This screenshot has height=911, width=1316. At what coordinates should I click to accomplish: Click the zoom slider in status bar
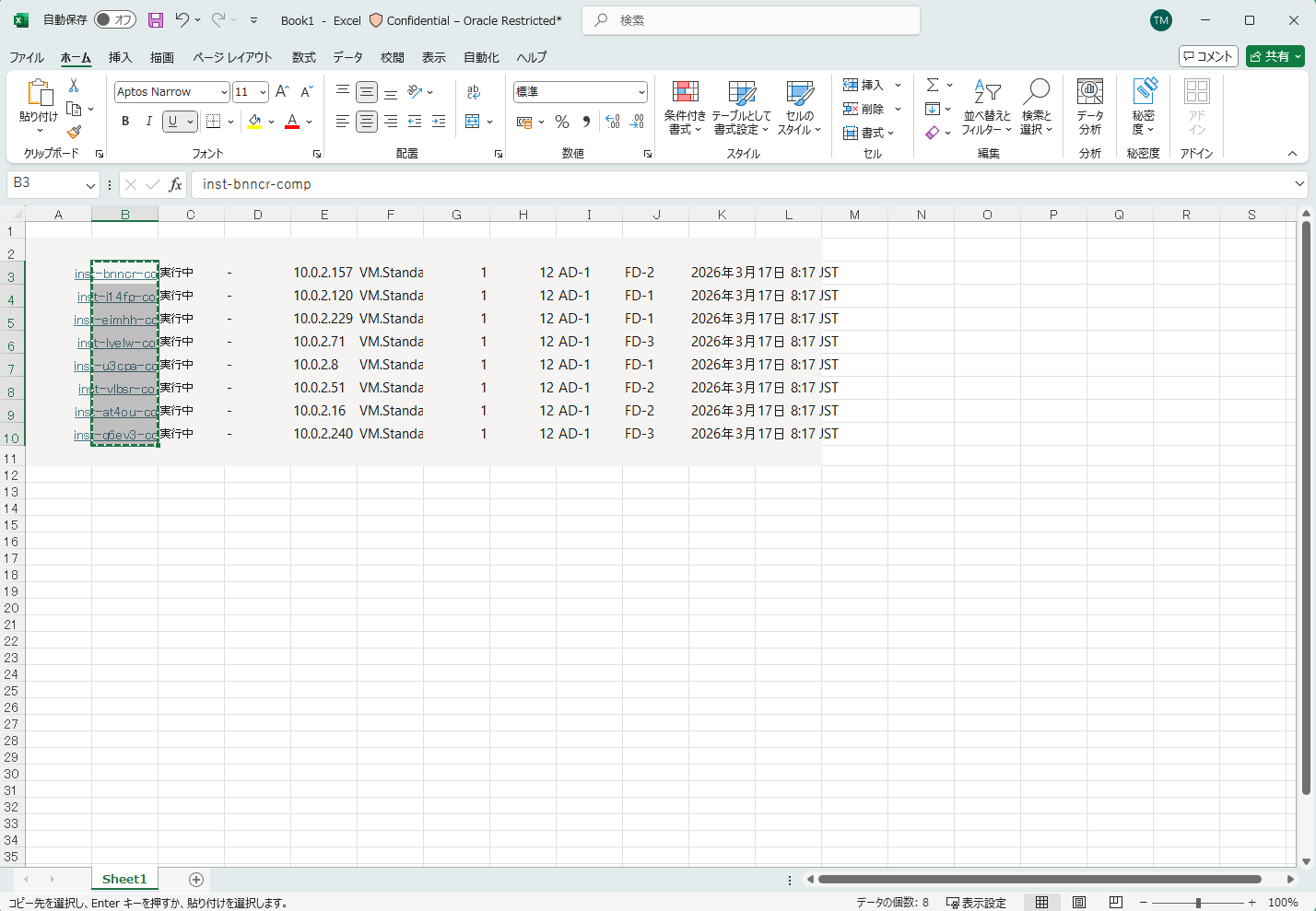[1197, 903]
